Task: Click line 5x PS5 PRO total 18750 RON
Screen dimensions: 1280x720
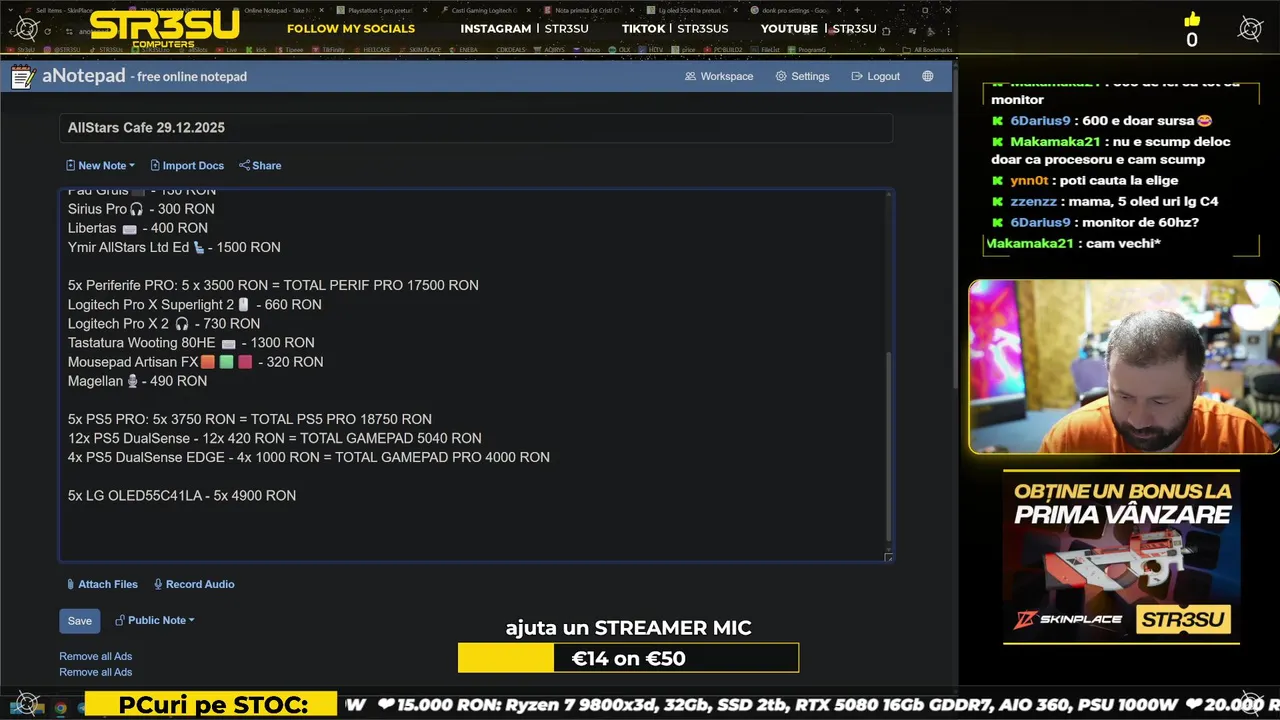Action: click(x=250, y=420)
